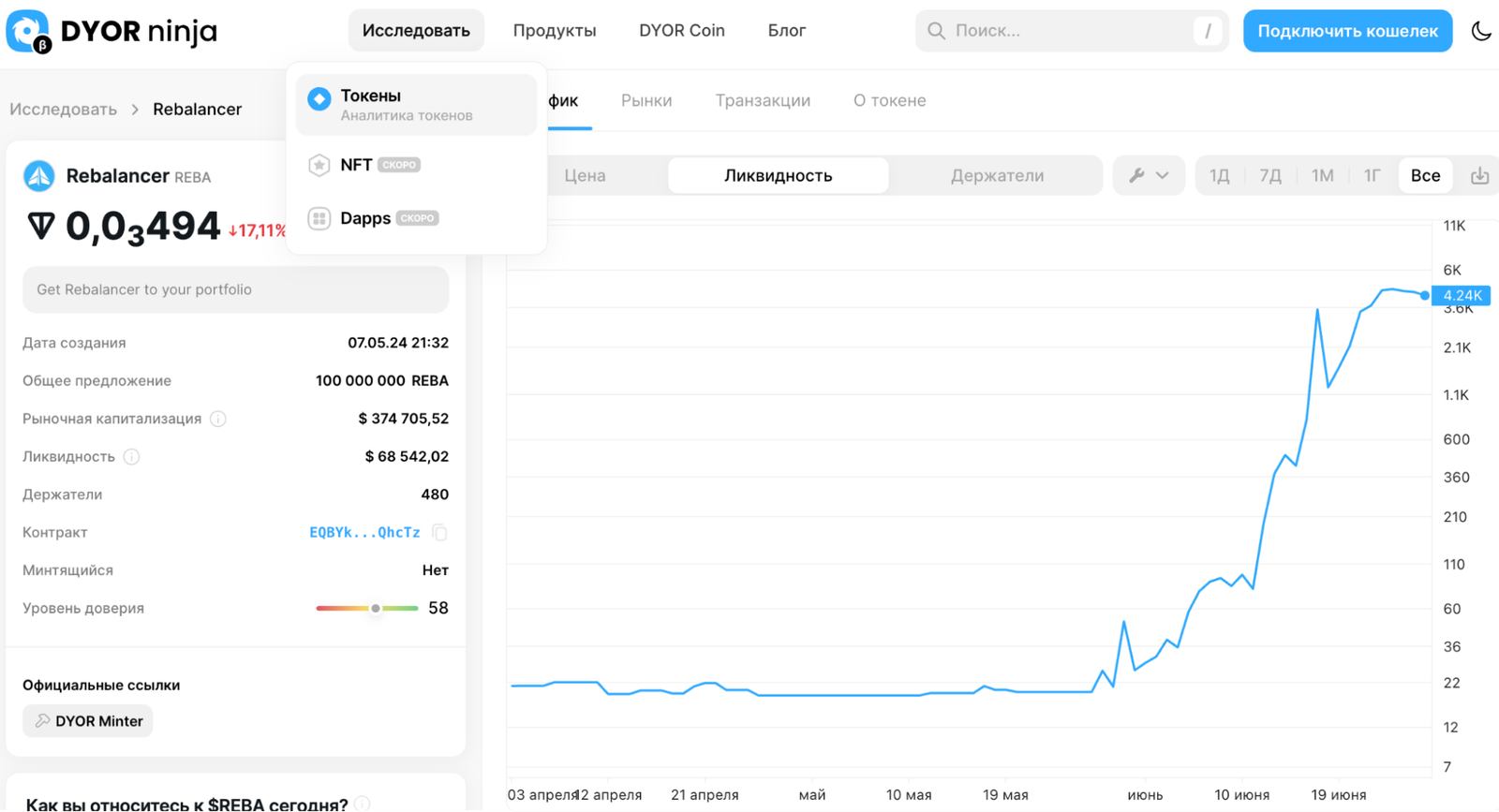
Task: Click info icon next to Рыночная капитализация
Action: (218, 419)
